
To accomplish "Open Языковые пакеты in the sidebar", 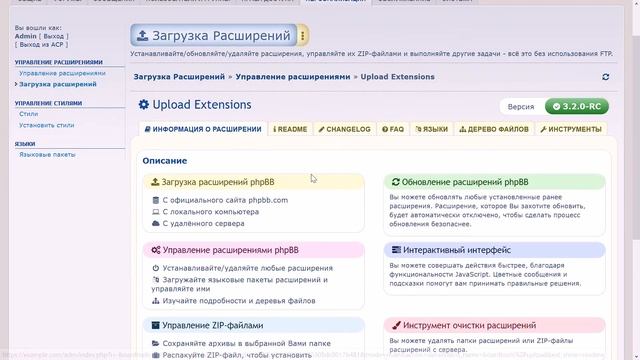I will click(47, 155).
